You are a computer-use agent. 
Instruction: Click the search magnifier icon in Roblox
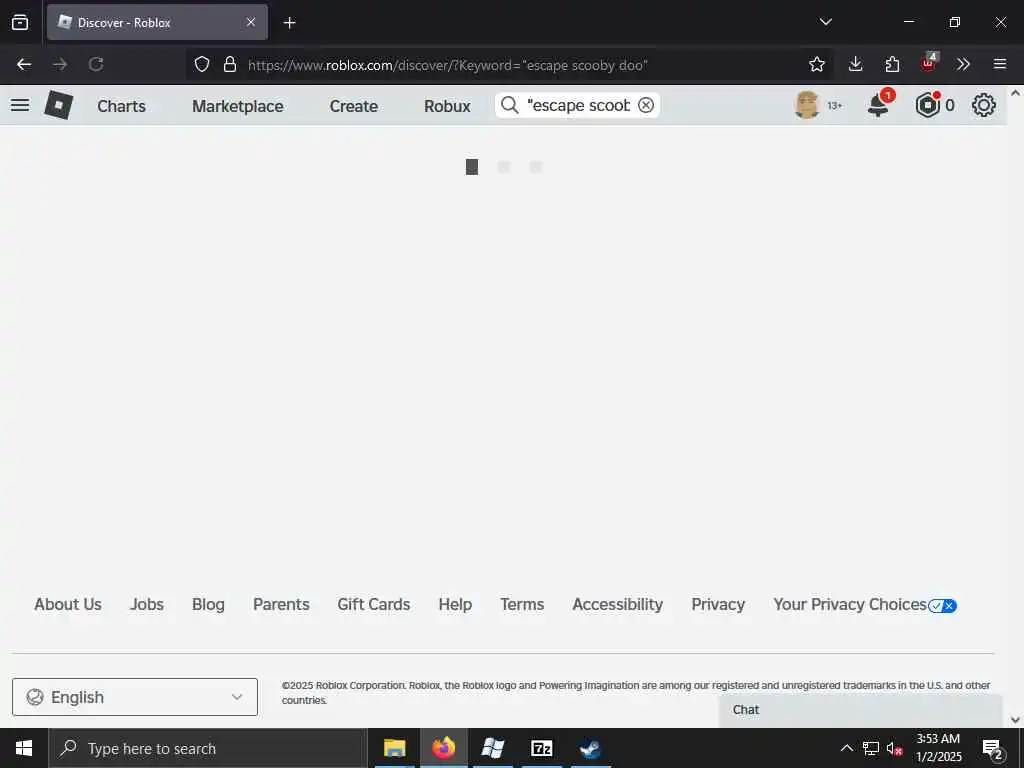[509, 105]
